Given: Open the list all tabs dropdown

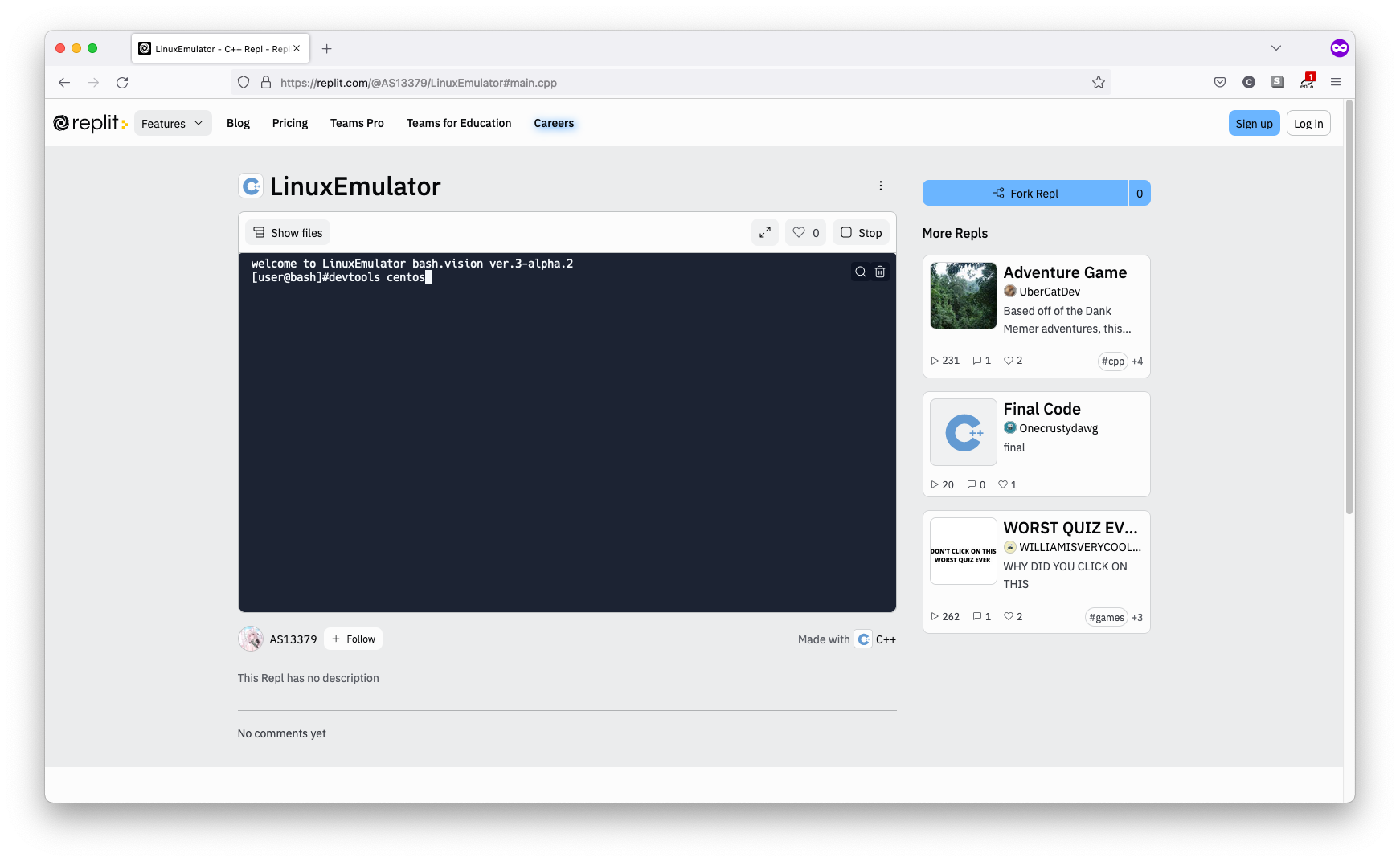Looking at the screenshot, I should click(1276, 48).
